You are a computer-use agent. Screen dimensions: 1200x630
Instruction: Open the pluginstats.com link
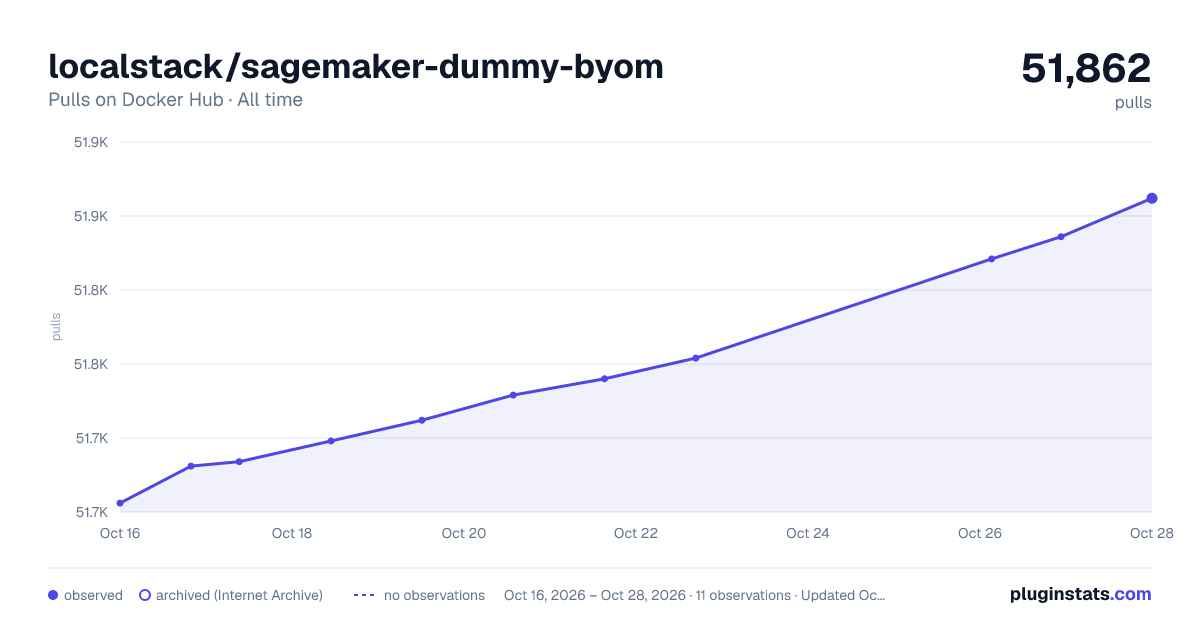pos(1080,594)
